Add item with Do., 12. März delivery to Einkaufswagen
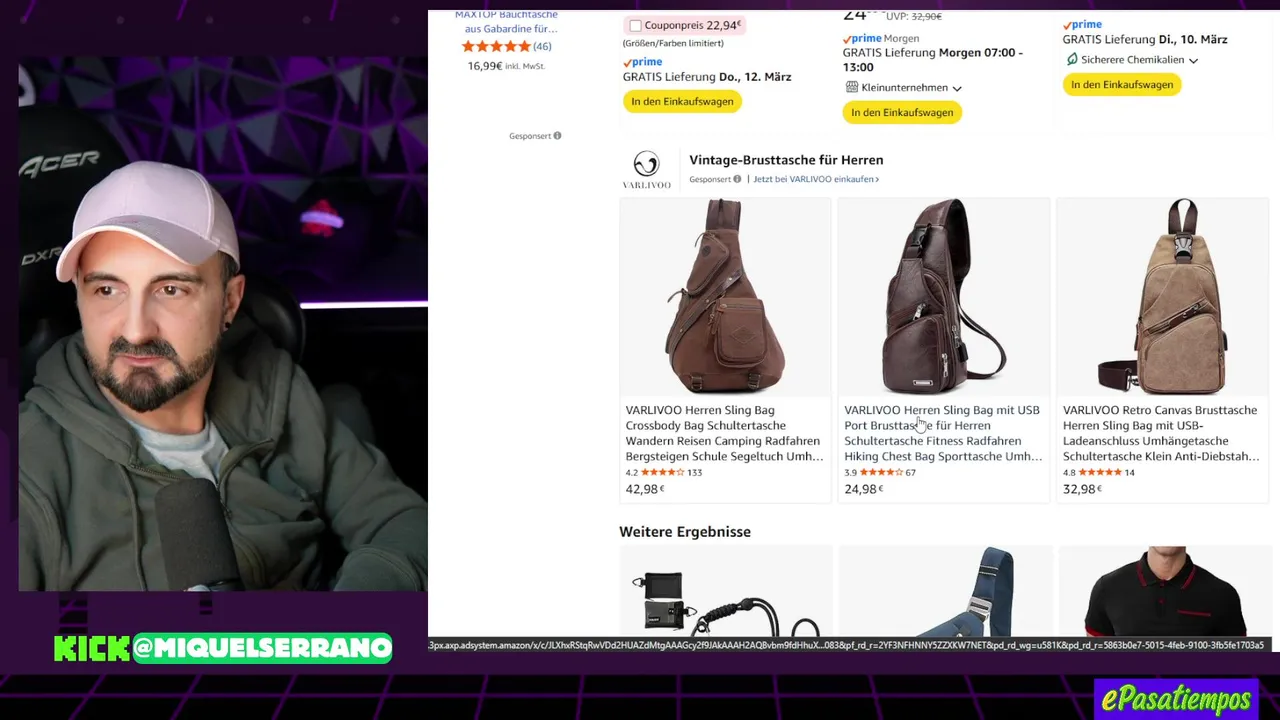Screen dimensions: 1280x720 682,101
